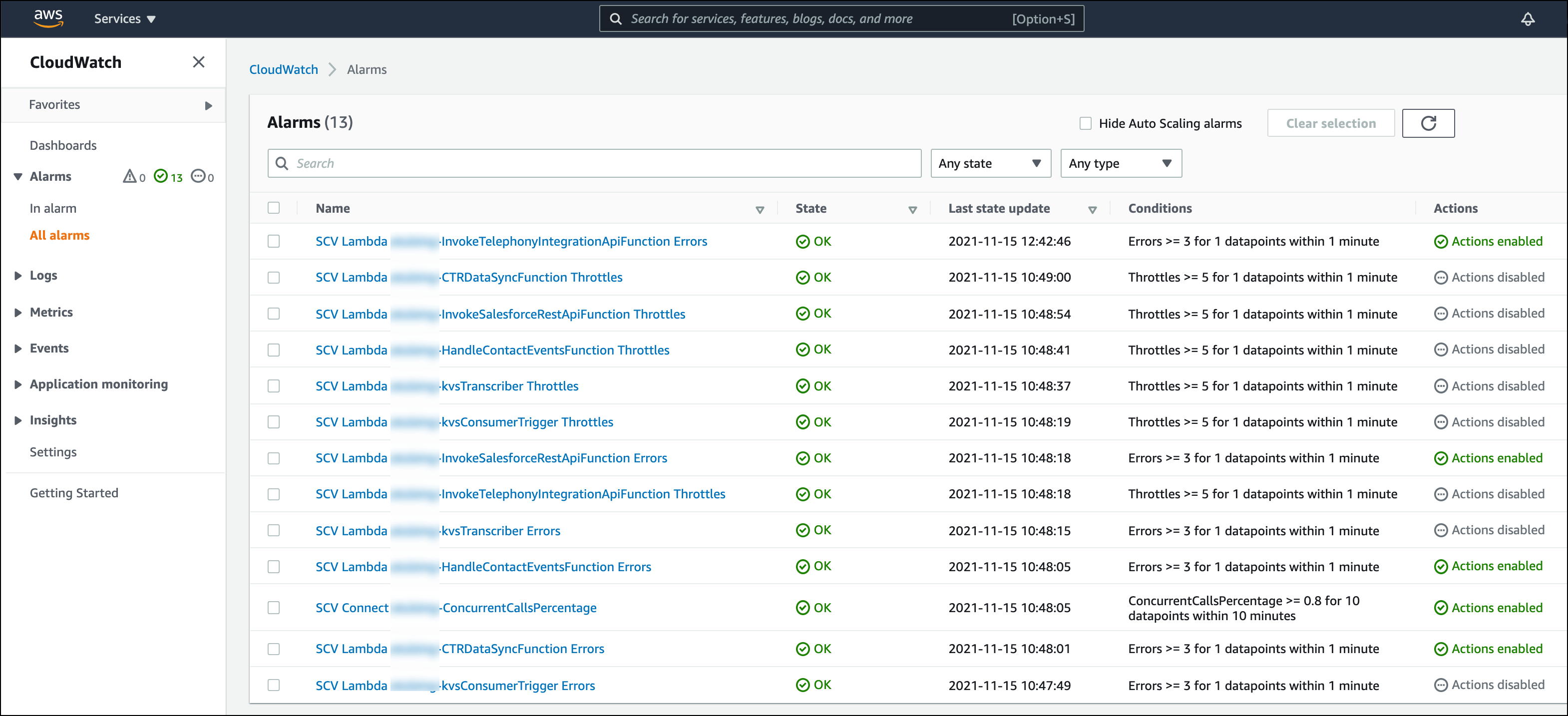Click the insufficient data count icon
Screen dimensions: 1568x716
(x=198, y=177)
